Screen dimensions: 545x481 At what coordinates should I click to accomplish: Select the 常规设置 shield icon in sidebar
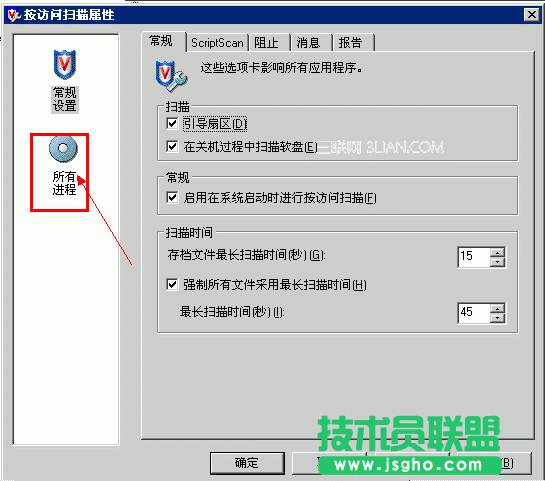(x=65, y=65)
